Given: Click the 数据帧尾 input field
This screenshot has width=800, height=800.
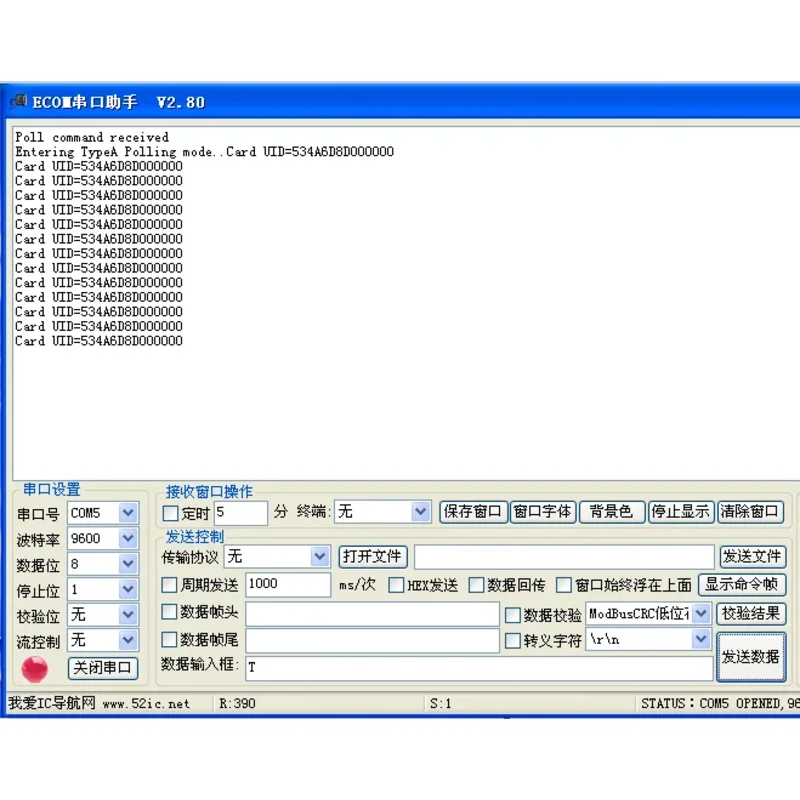Looking at the screenshot, I should coord(372,640).
